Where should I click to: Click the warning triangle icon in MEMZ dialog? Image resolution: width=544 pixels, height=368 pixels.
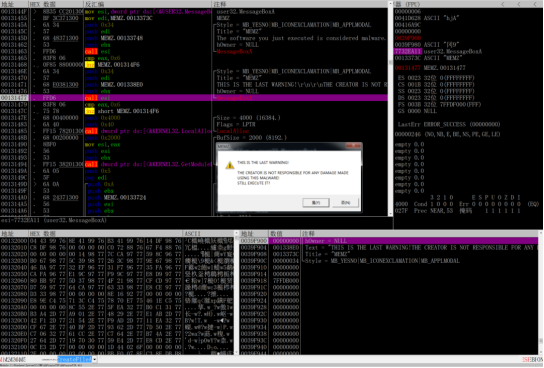(230, 165)
